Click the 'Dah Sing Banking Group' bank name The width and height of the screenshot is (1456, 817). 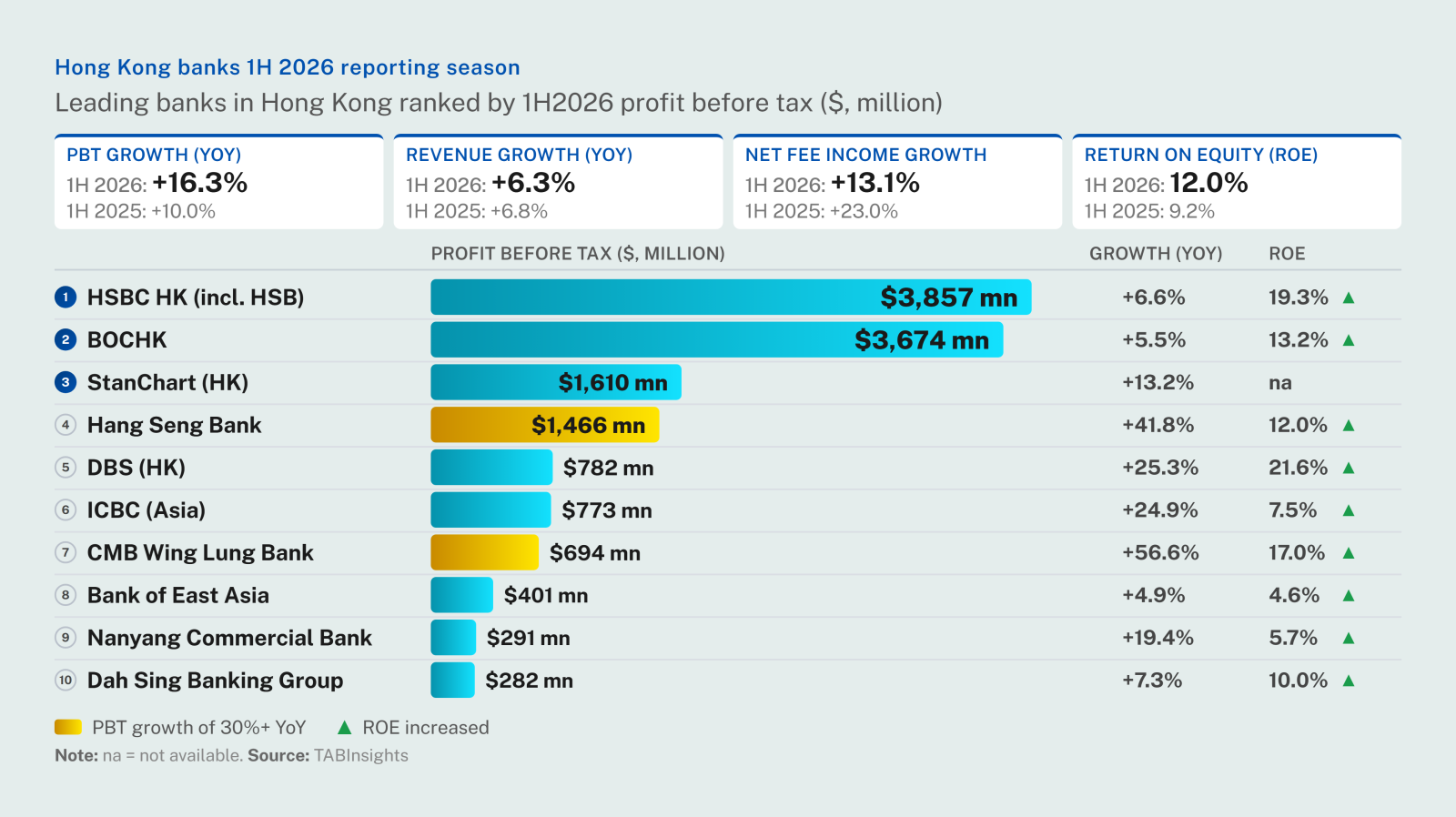[216, 681]
